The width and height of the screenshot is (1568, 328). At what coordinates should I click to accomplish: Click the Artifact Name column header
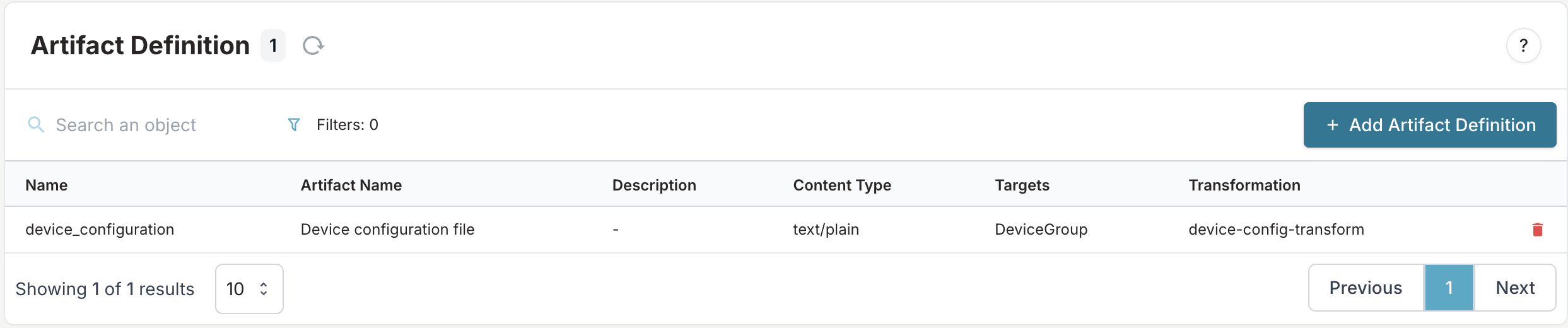351,185
